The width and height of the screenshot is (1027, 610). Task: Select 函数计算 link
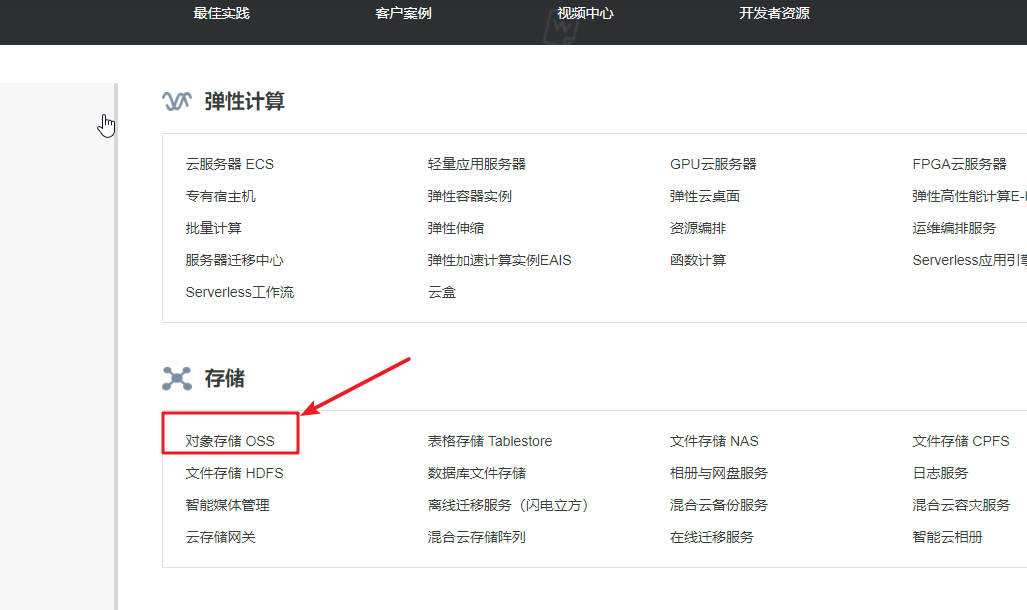tap(698, 261)
